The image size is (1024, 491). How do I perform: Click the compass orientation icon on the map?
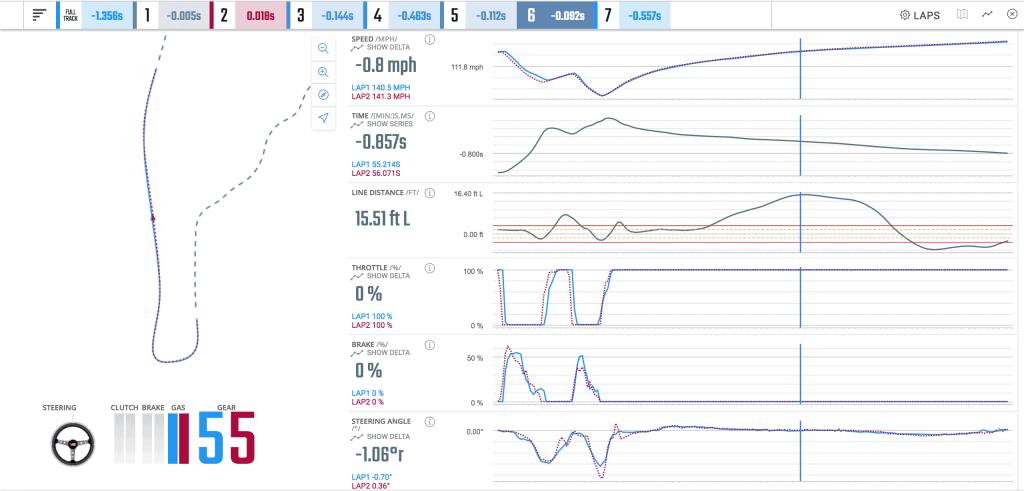[323, 95]
